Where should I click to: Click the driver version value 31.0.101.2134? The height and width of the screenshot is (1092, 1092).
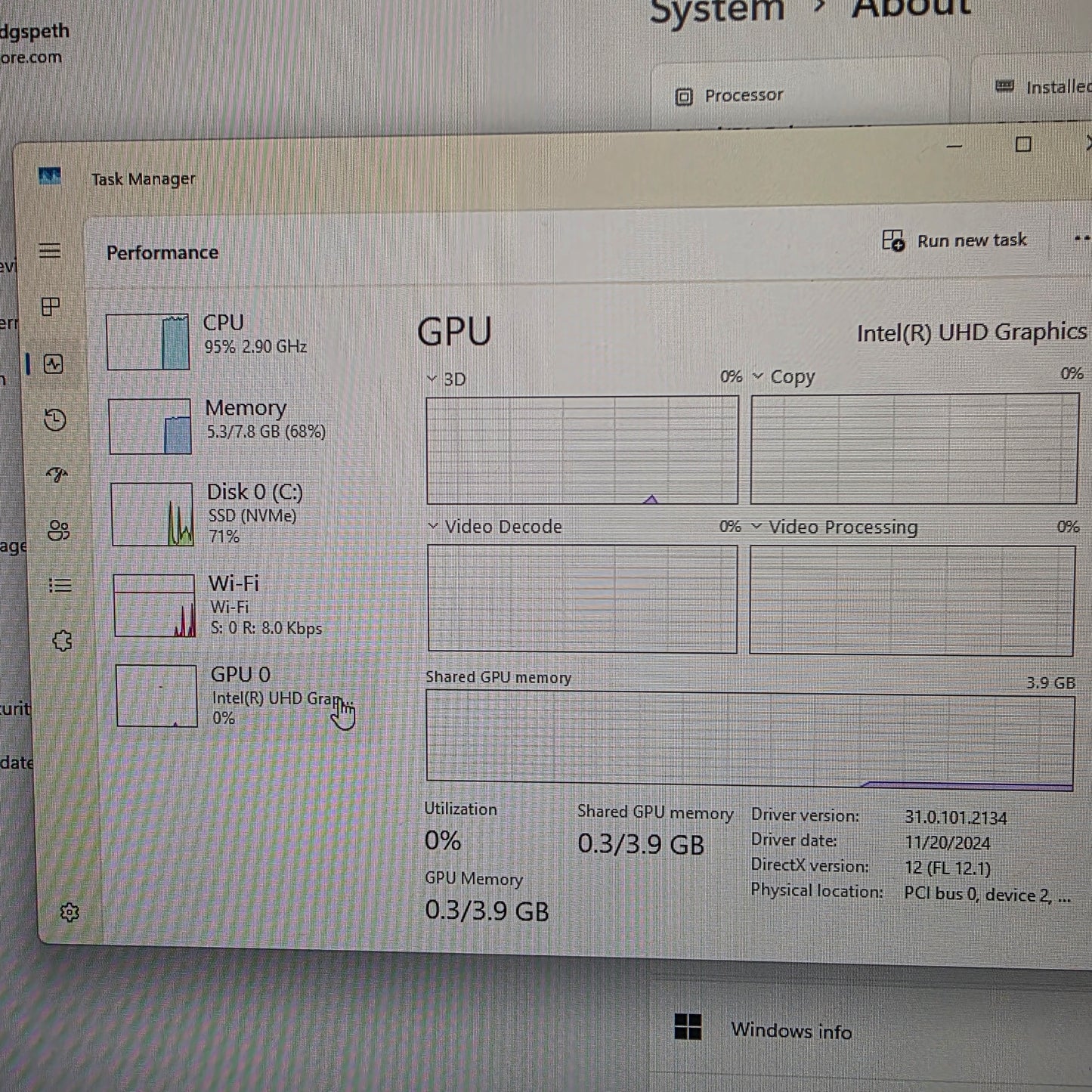point(956,818)
